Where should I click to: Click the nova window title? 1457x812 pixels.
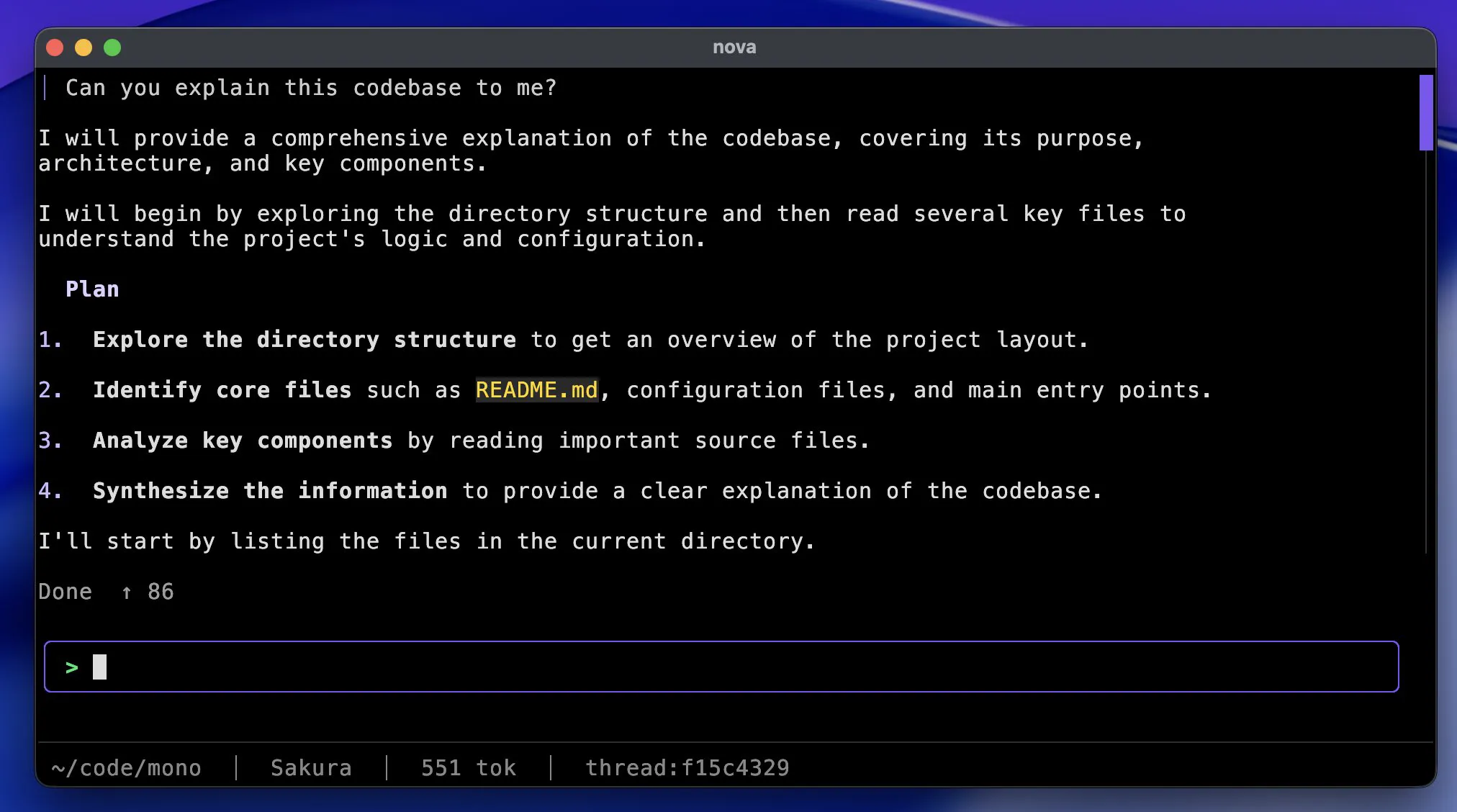[734, 48]
